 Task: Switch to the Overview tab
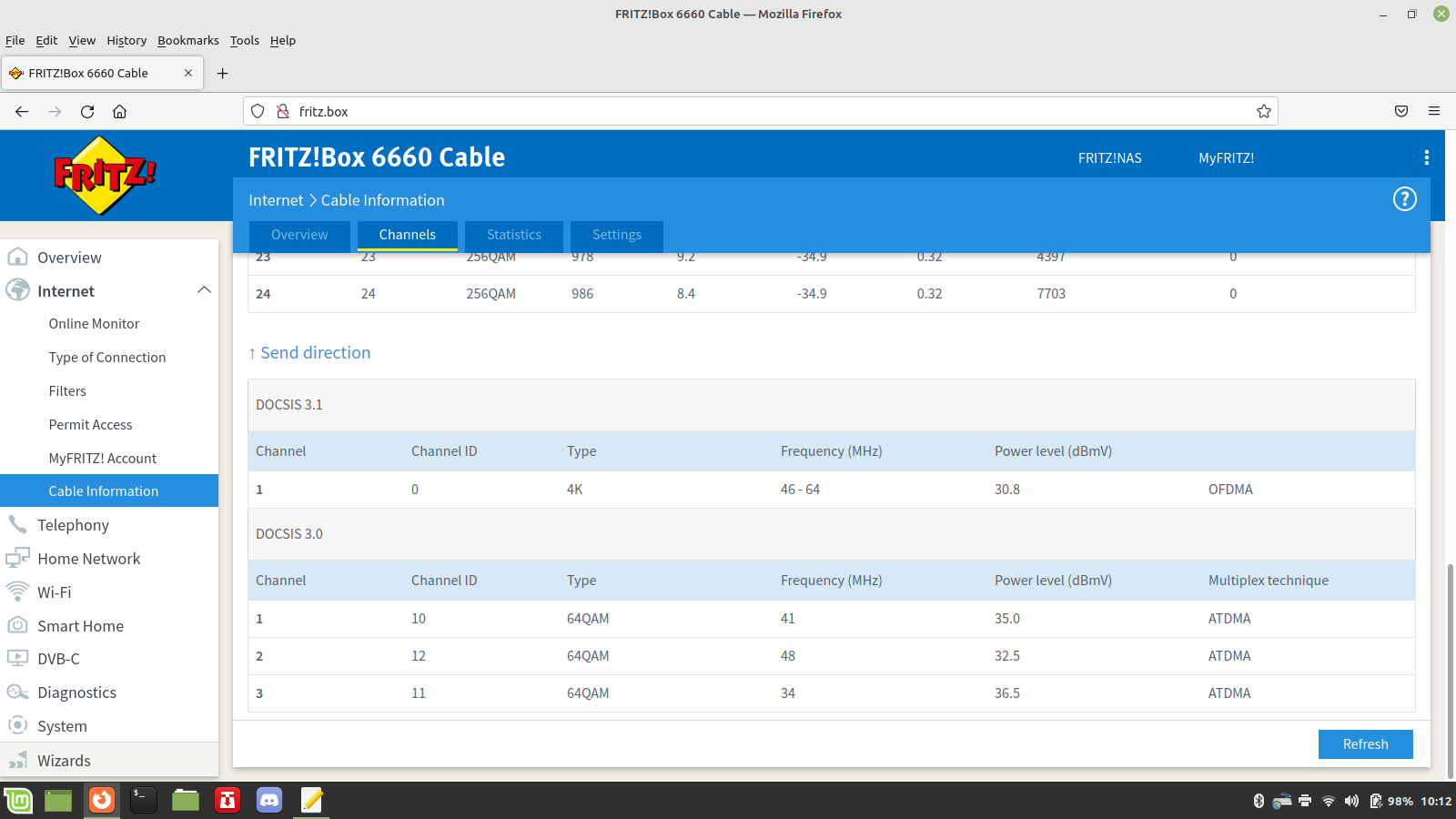click(x=299, y=235)
